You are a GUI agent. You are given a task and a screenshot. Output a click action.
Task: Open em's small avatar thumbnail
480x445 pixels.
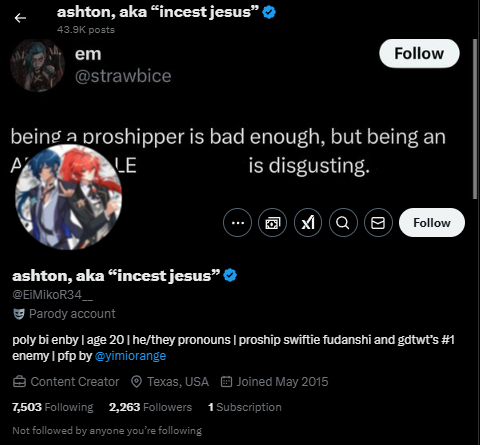pos(37,65)
